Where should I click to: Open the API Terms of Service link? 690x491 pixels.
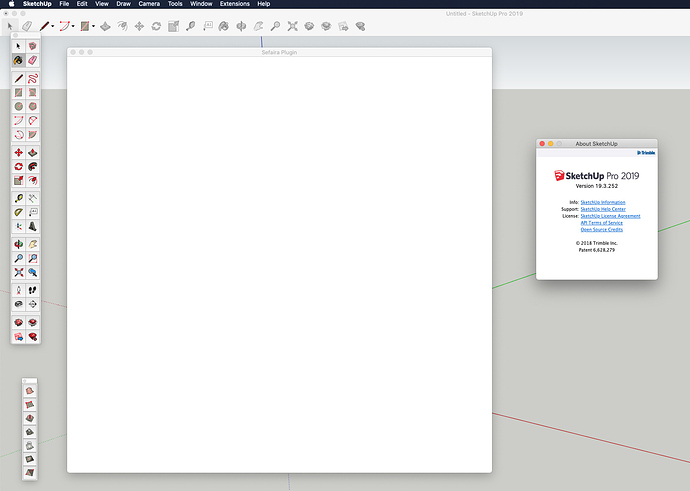(x=602, y=223)
